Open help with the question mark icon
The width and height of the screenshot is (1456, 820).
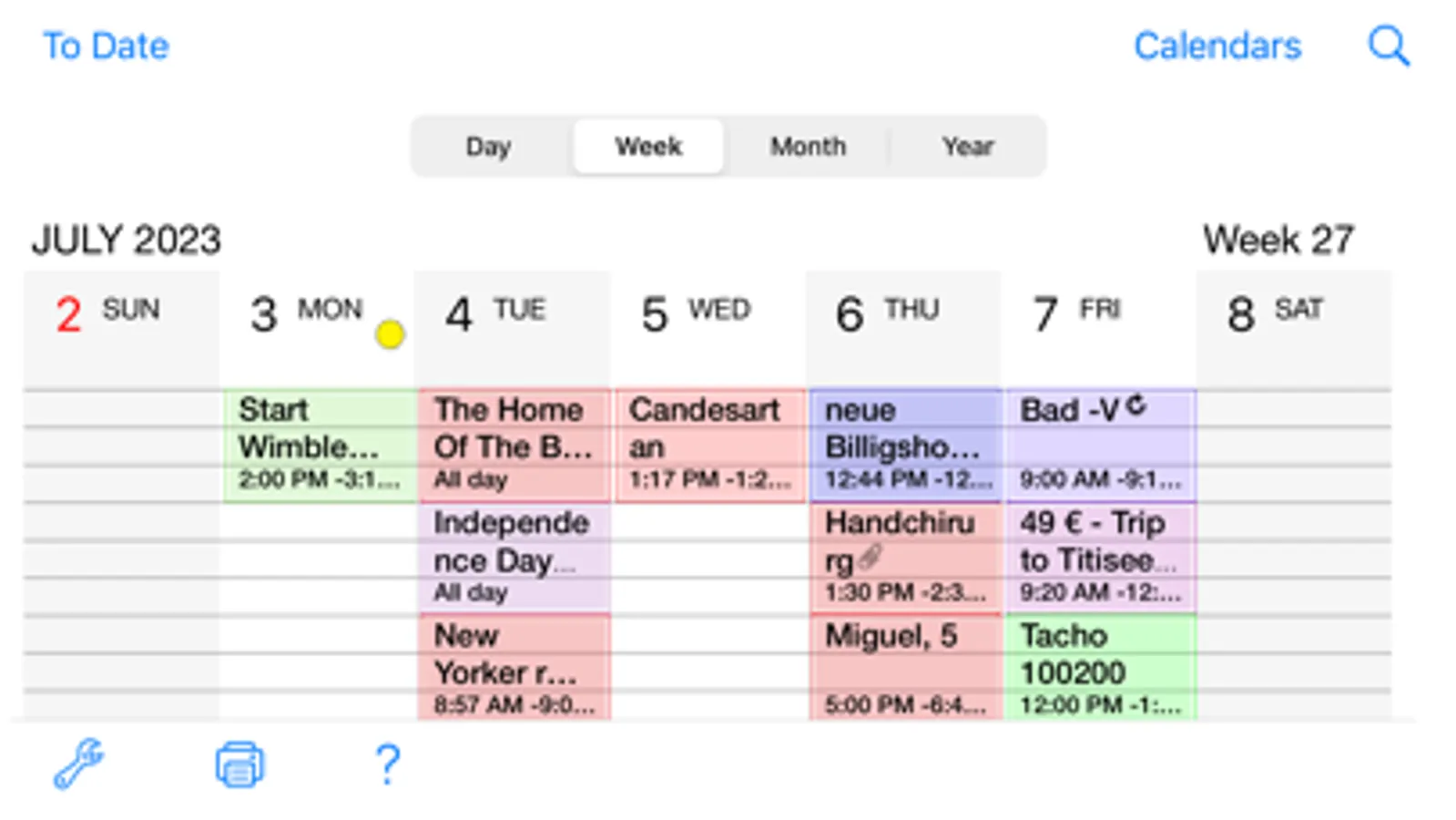pyautogui.click(x=388, y=764)
